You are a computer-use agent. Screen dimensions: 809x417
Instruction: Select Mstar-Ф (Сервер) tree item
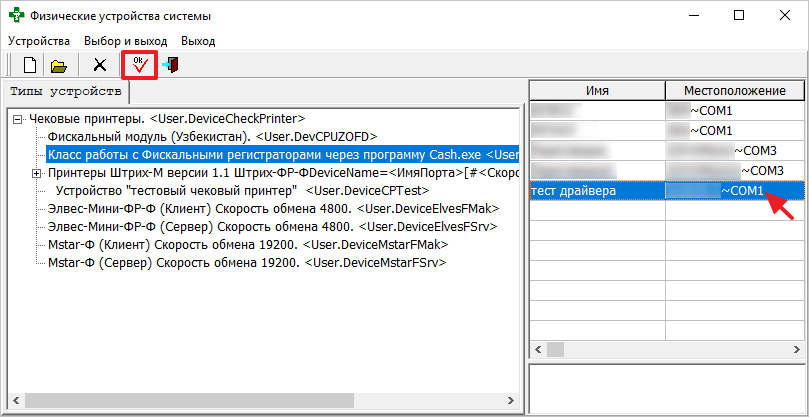pyautogui.click(x=247, y=263)
